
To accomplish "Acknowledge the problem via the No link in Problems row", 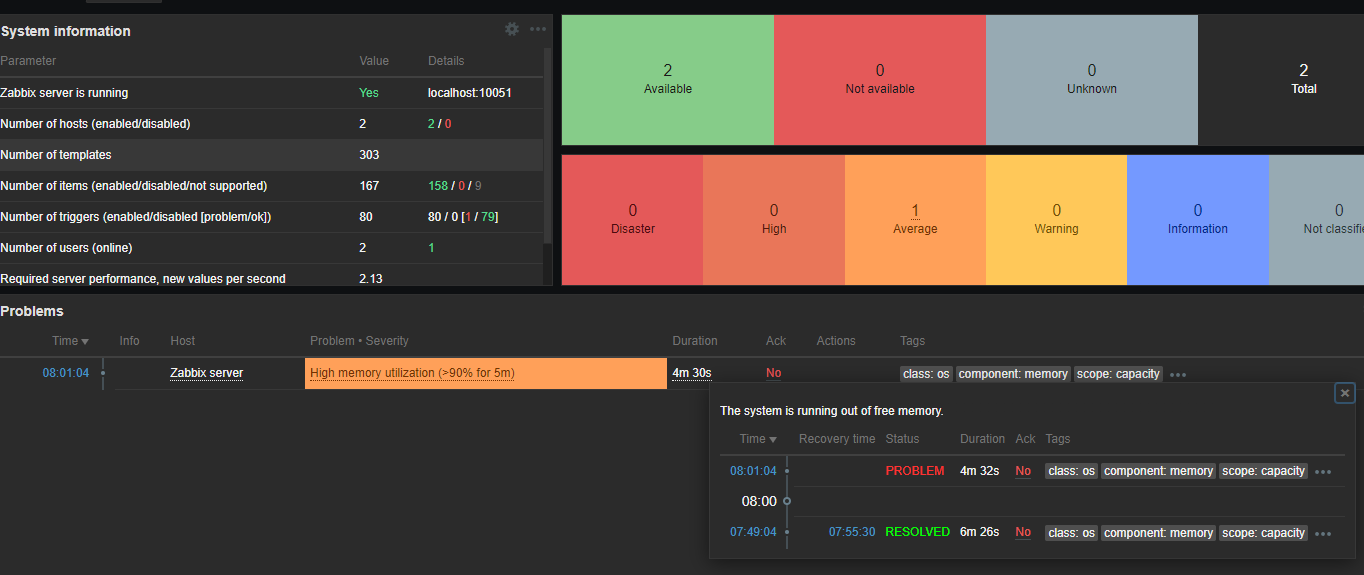I will (x=773, y=373).
